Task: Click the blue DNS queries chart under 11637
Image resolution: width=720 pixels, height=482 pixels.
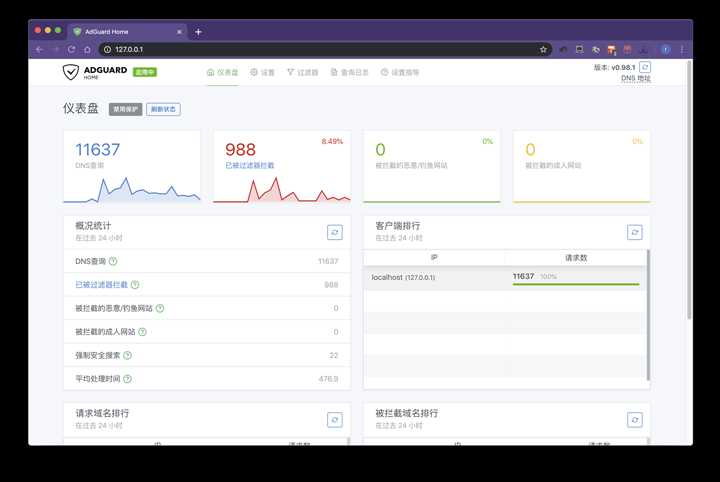Action: 132,189
